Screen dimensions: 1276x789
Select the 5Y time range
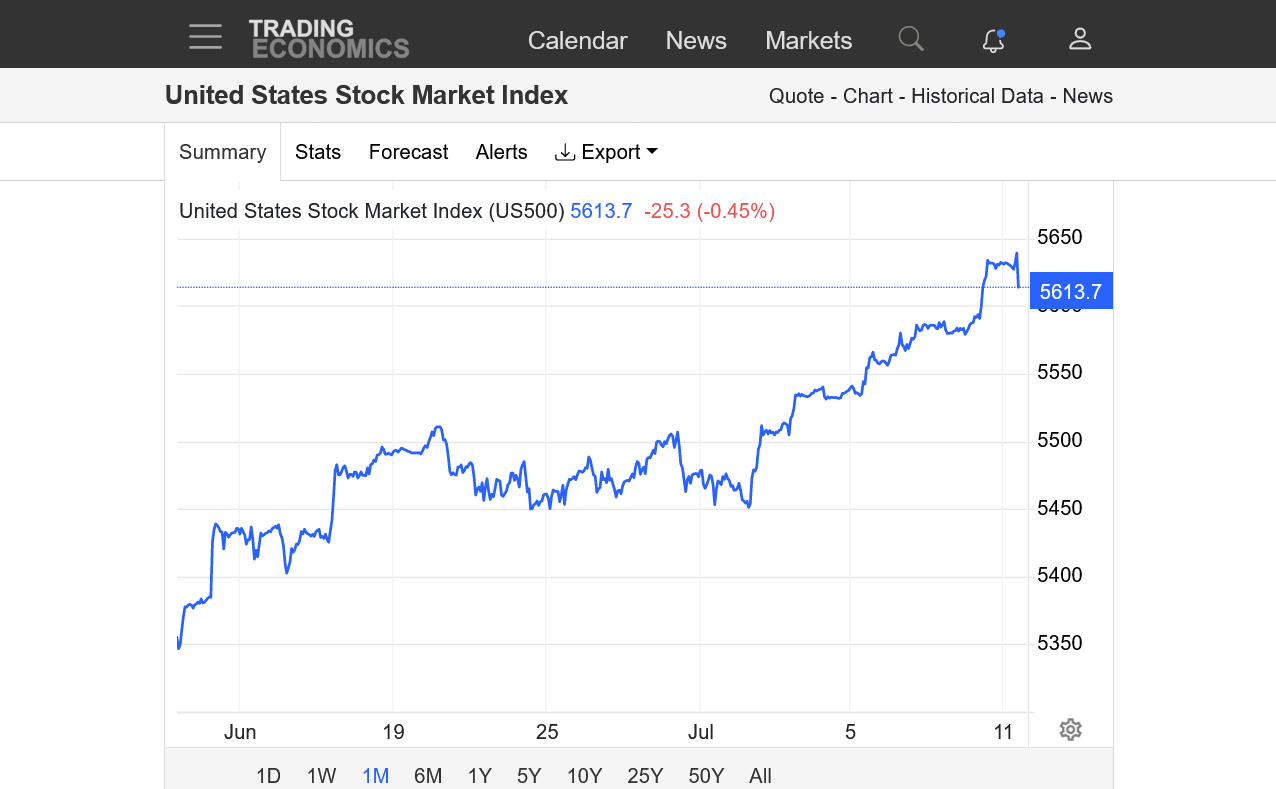[529, 776]
